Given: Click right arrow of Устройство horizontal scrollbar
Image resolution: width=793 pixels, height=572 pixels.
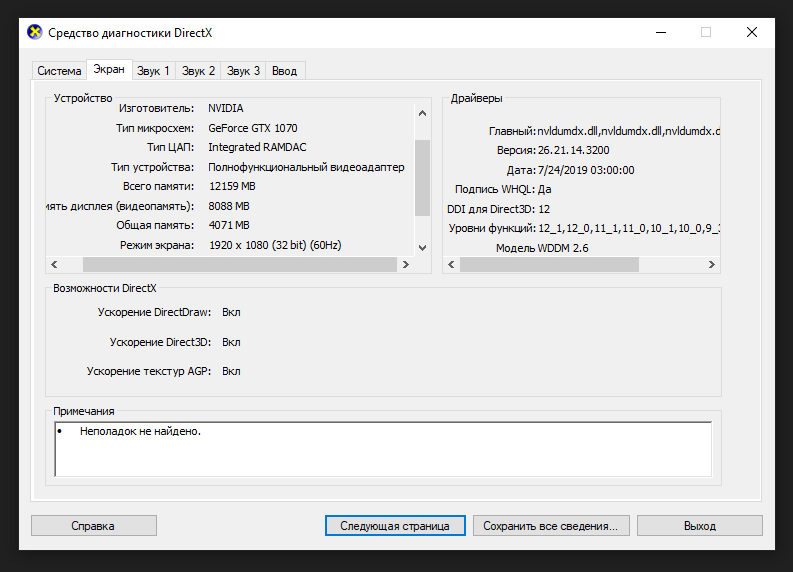Looking at the screenshot, I should click(x=406, y=265).
